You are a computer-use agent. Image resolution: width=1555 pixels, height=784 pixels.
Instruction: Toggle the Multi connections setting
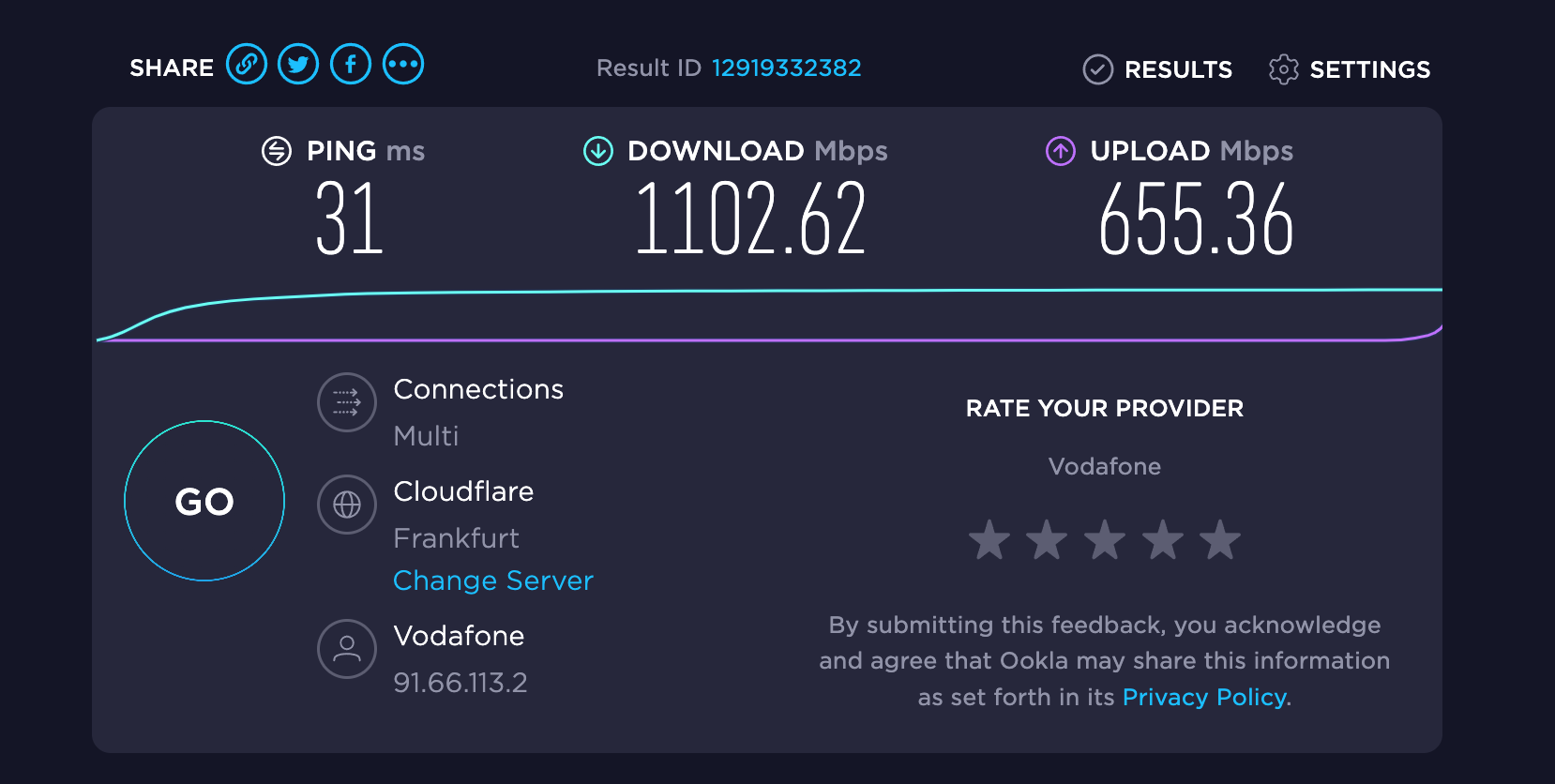tap(427, 436)
